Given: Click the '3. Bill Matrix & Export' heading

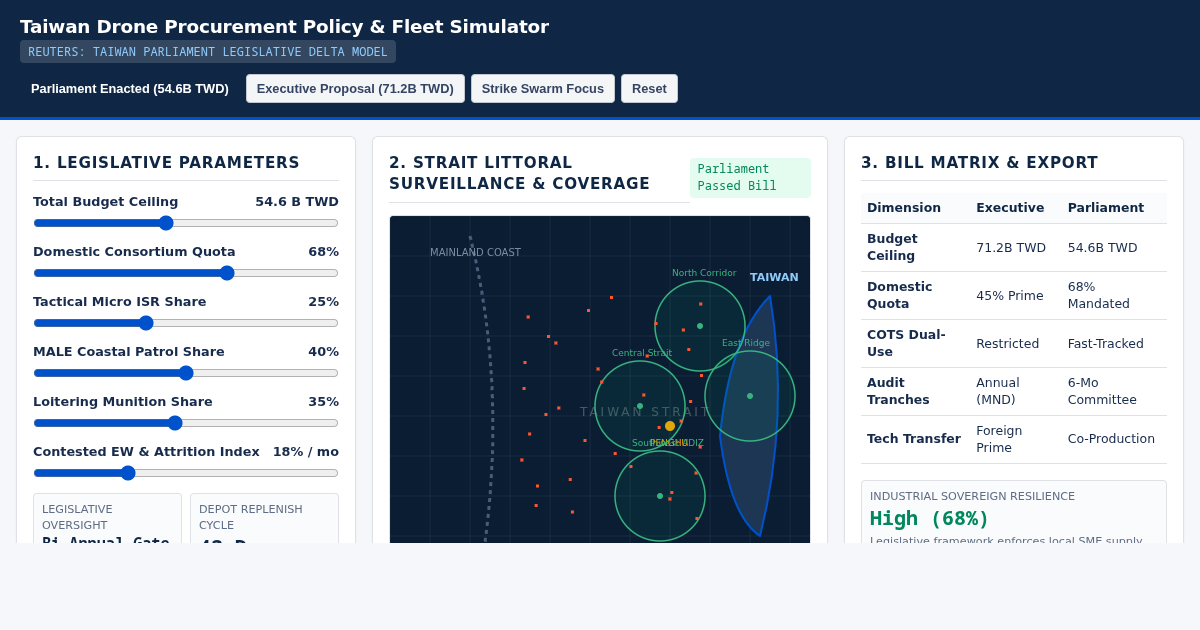Looking at the screenshot, I should [979, 163].
